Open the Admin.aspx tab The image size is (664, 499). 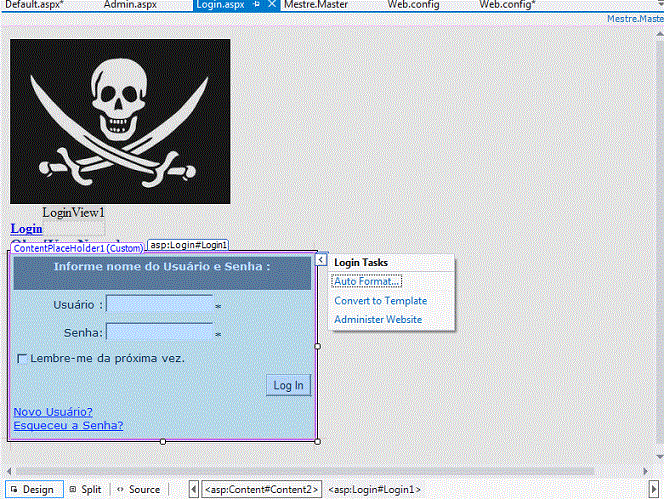pos(130,5)
